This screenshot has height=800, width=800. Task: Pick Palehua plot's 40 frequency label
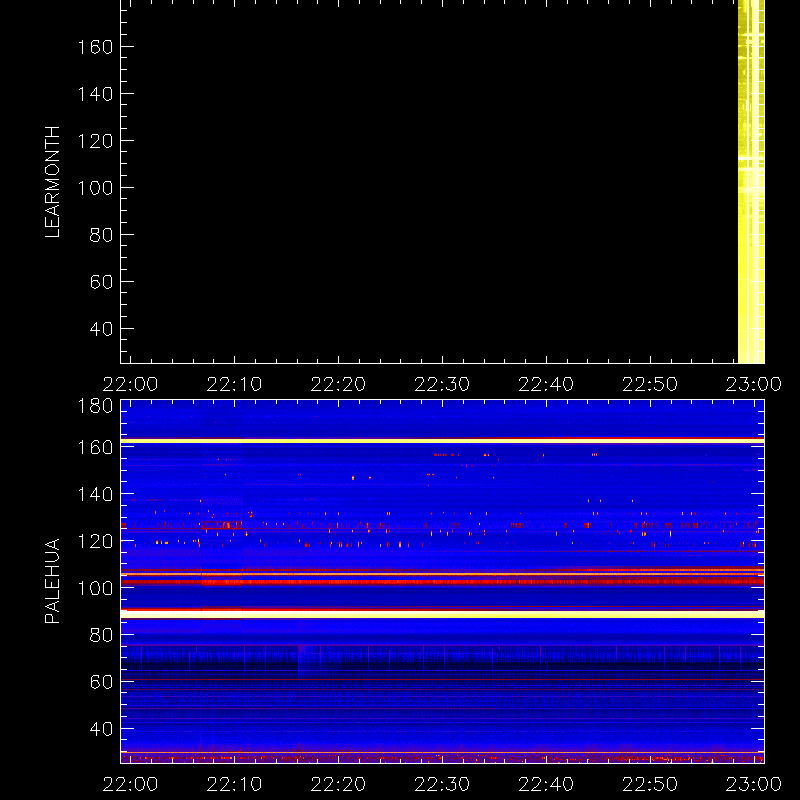click(101, 729)
